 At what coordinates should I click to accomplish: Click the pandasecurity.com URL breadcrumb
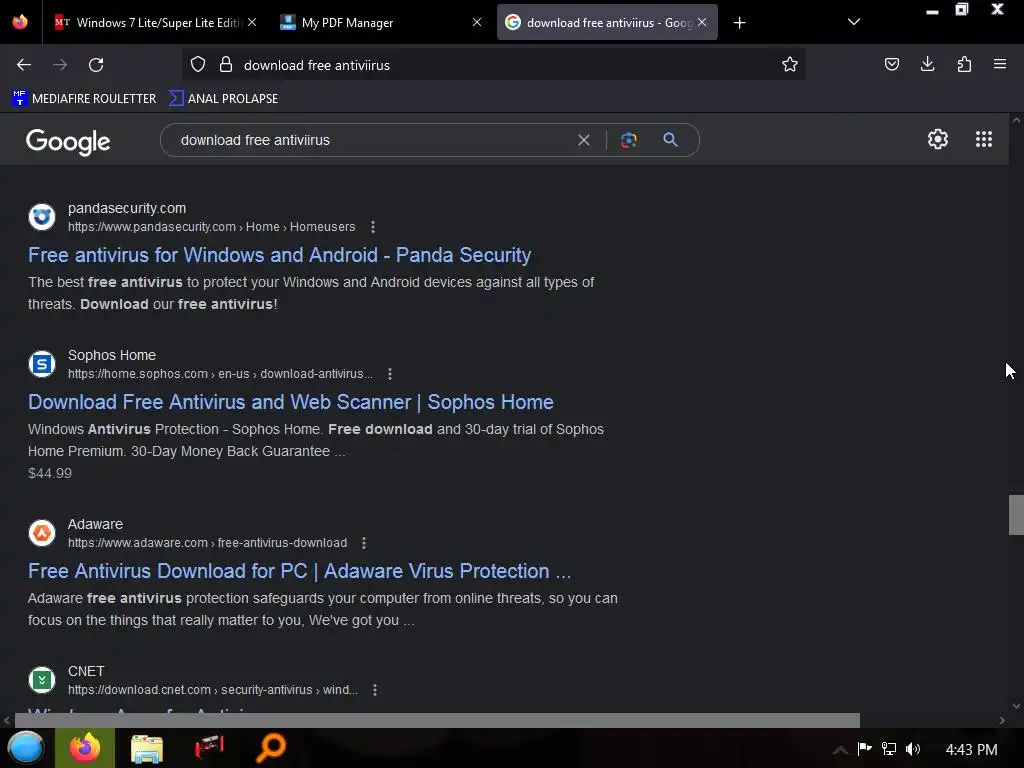212,227
